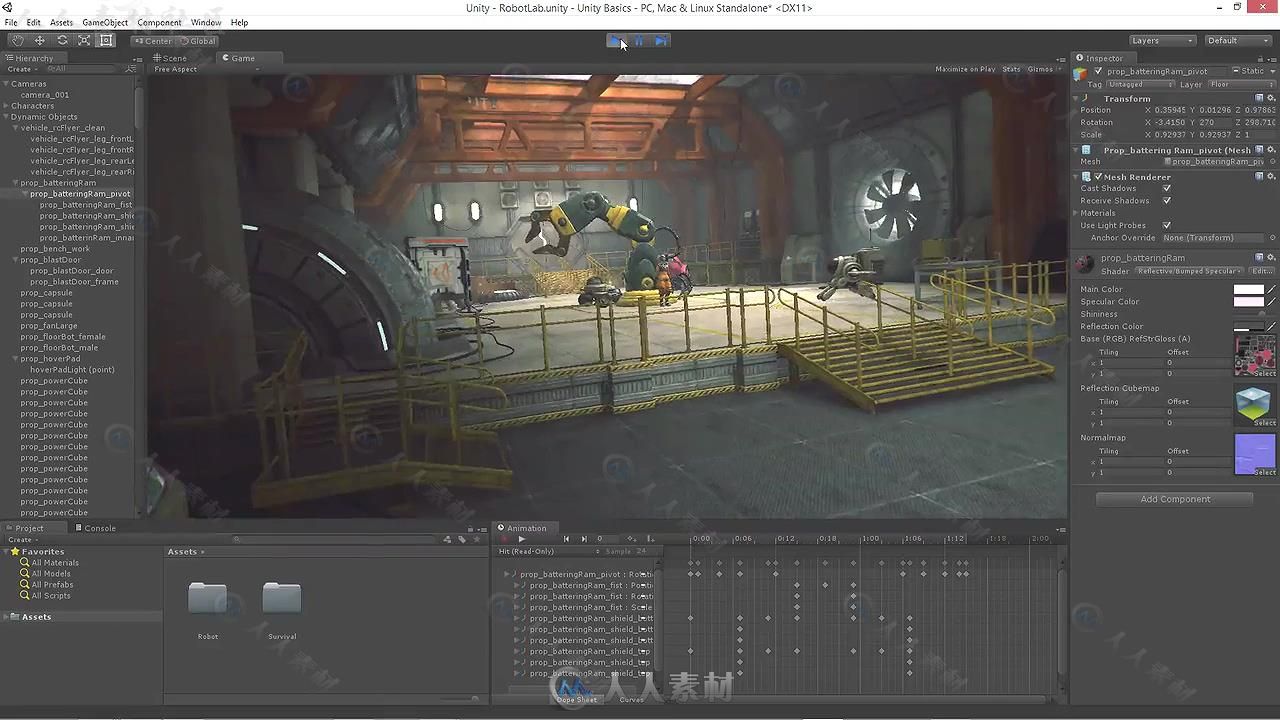
Task: Go to next keyframe in Animation
Action: pos(584,539)
